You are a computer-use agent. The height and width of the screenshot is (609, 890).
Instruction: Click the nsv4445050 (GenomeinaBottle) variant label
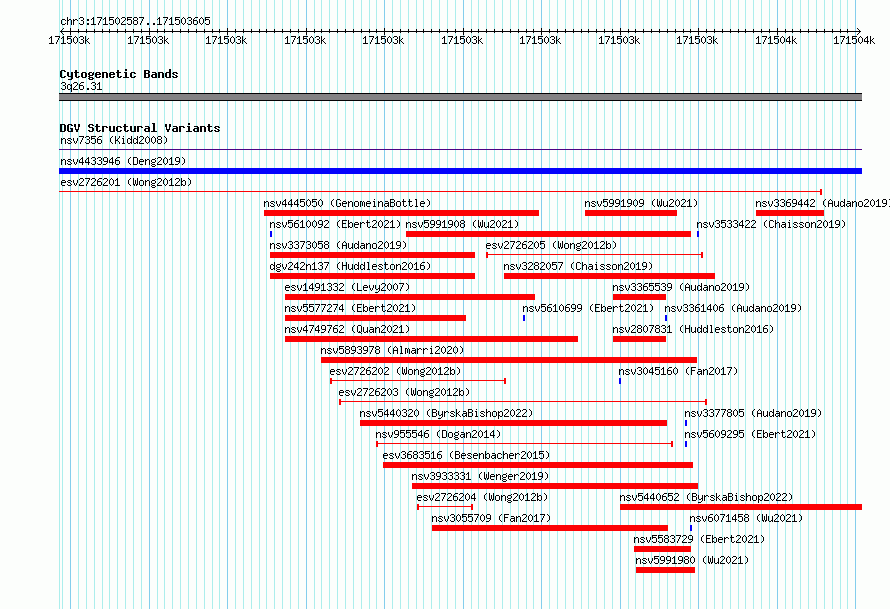point(347,203)
